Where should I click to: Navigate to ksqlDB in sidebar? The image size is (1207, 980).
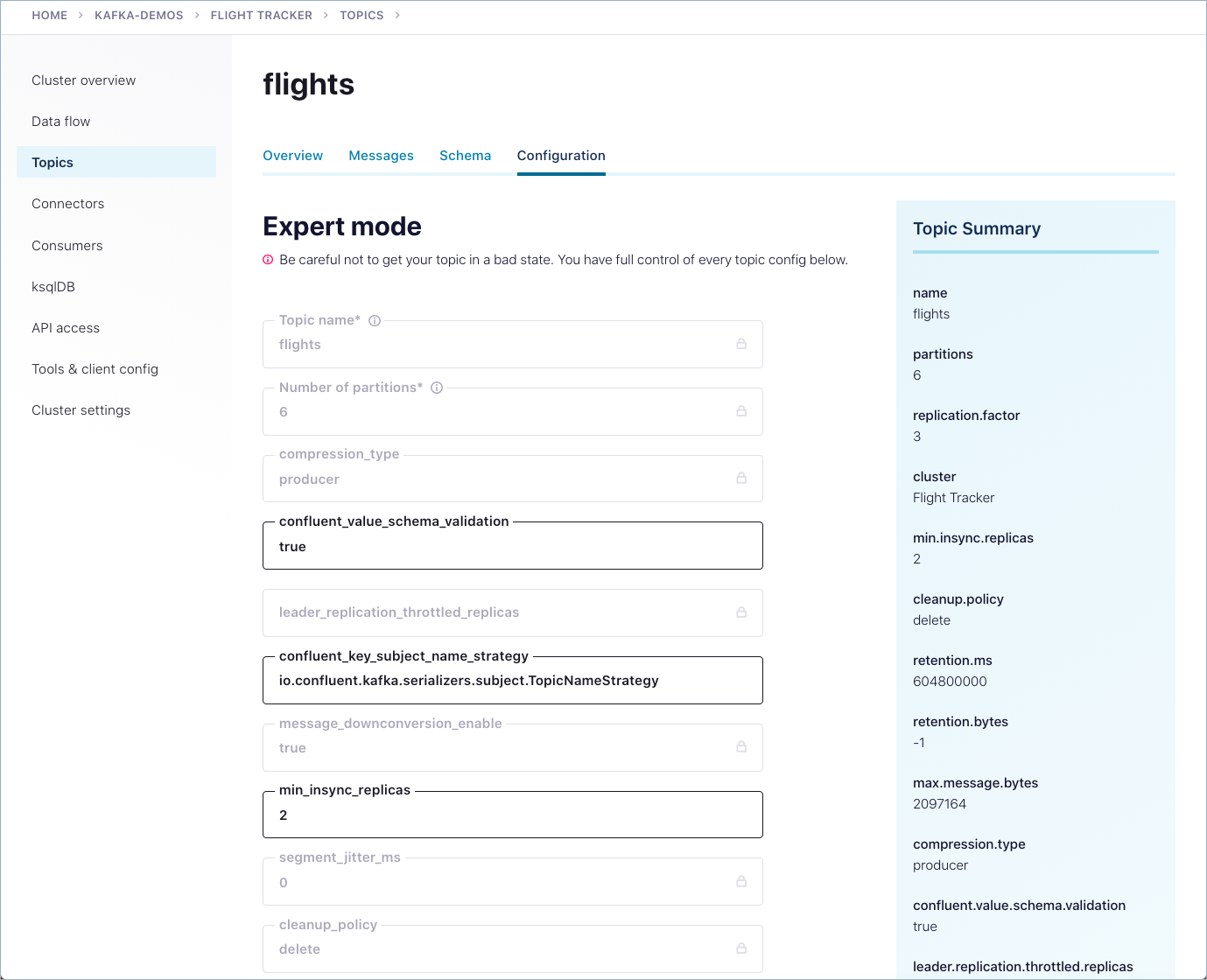coord(53,287)
